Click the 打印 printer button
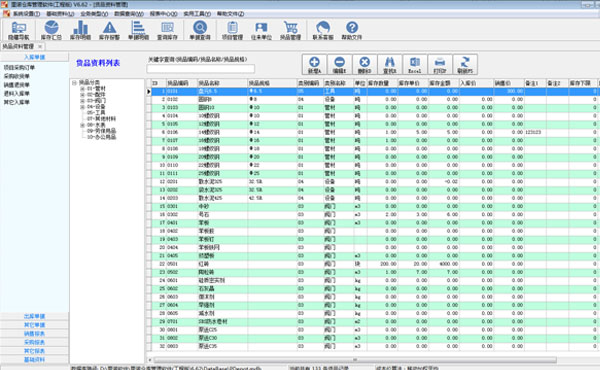The height and width of the screenshot is (370, 600). (440, 65)
